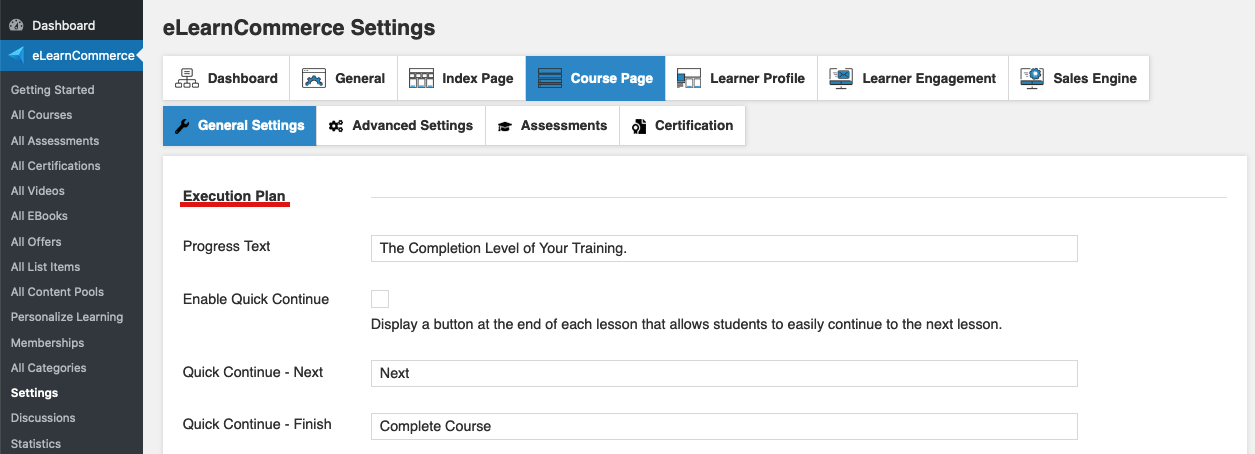This screenshot has width=1255, height=454.
Task: Focus the Quick Continue - Next field
Action: pyautogui.click(x=724, y=373)
